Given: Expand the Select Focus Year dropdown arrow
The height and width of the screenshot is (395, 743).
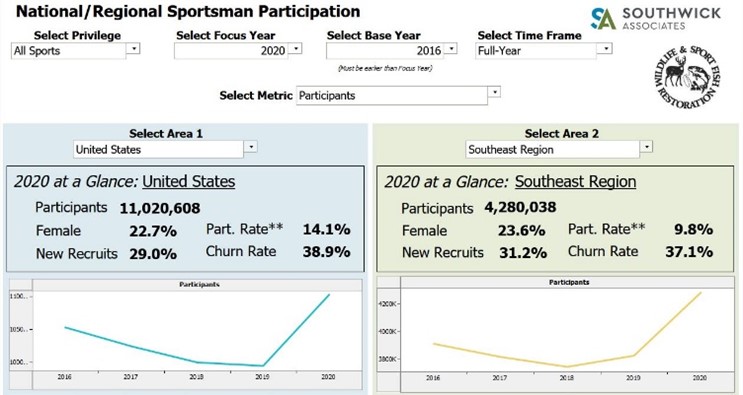Looking at the screenshot, I should [296, 48].
